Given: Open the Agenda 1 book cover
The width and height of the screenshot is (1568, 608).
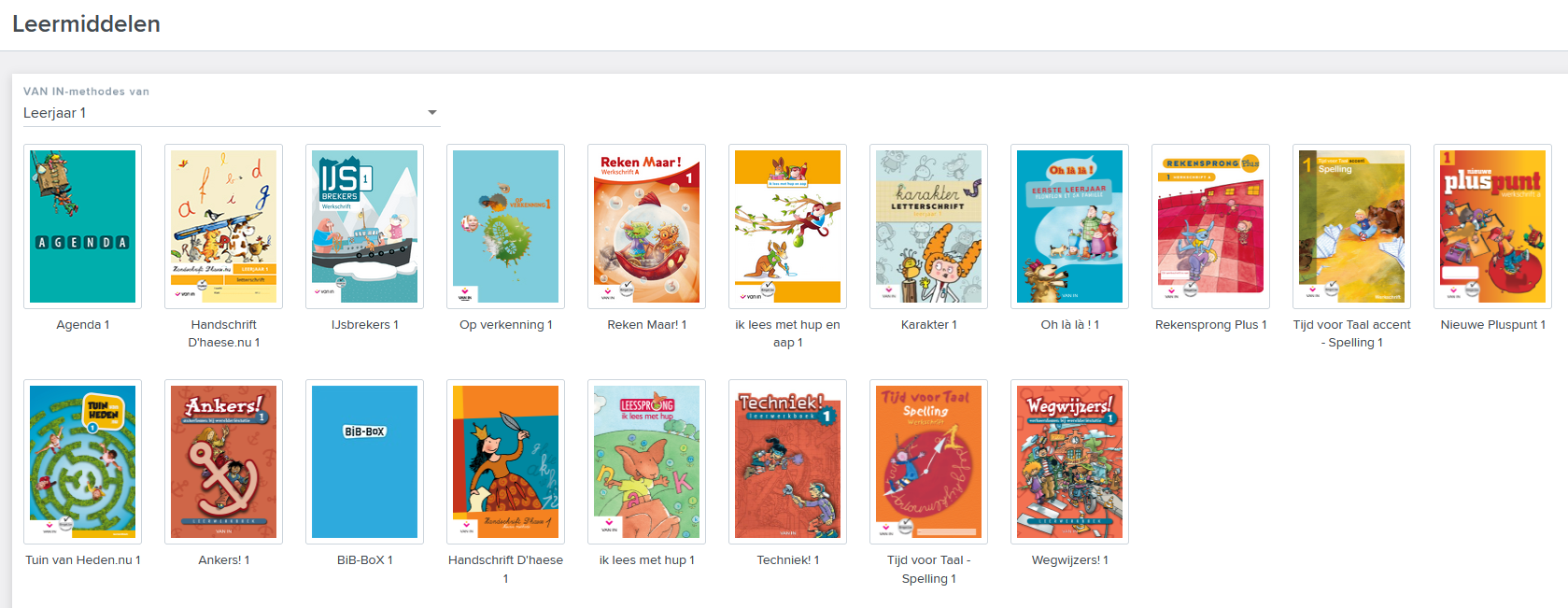Looking at the screenshot, I should tap(82, 226).
